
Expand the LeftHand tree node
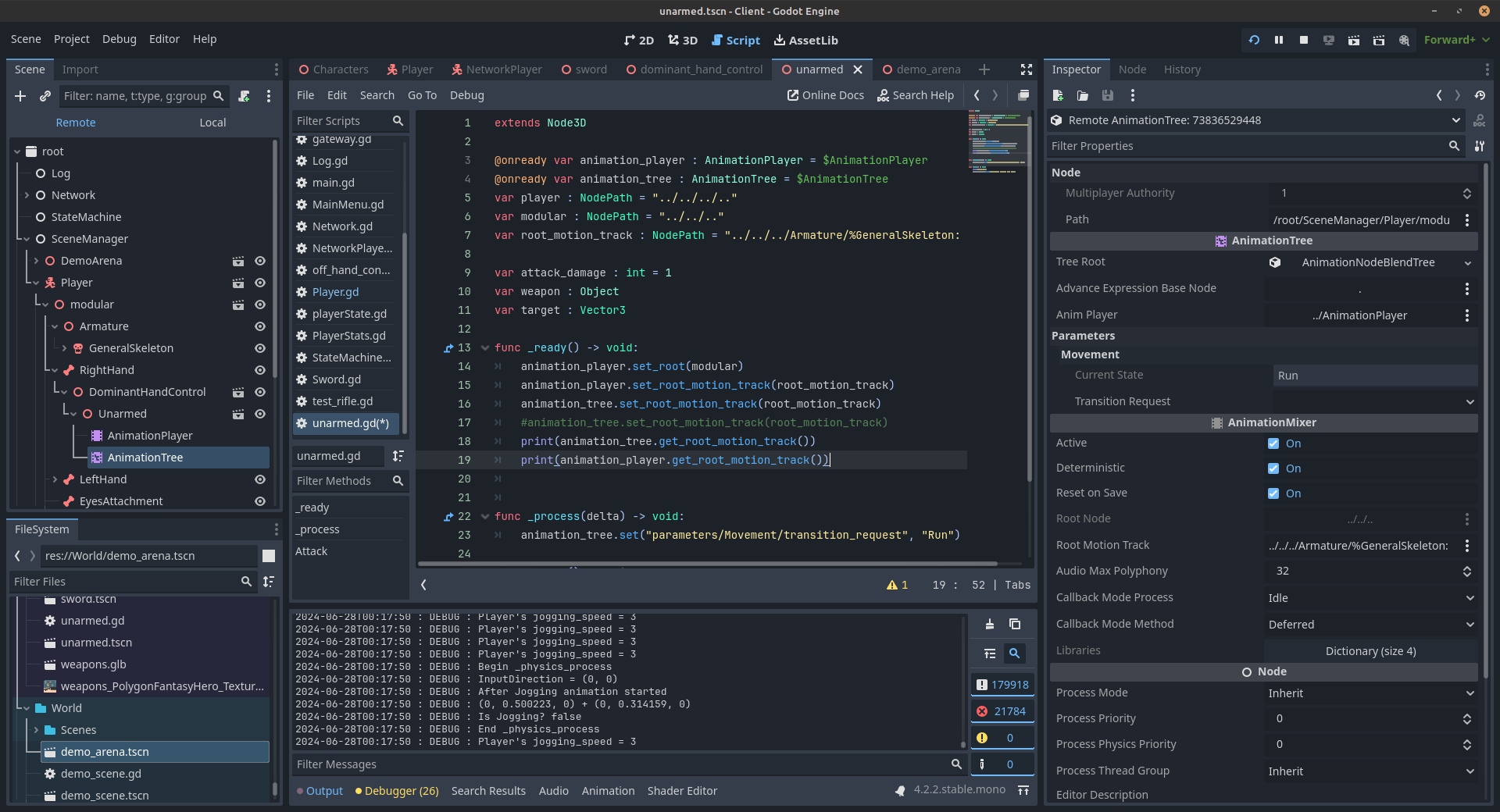point(55,479)
